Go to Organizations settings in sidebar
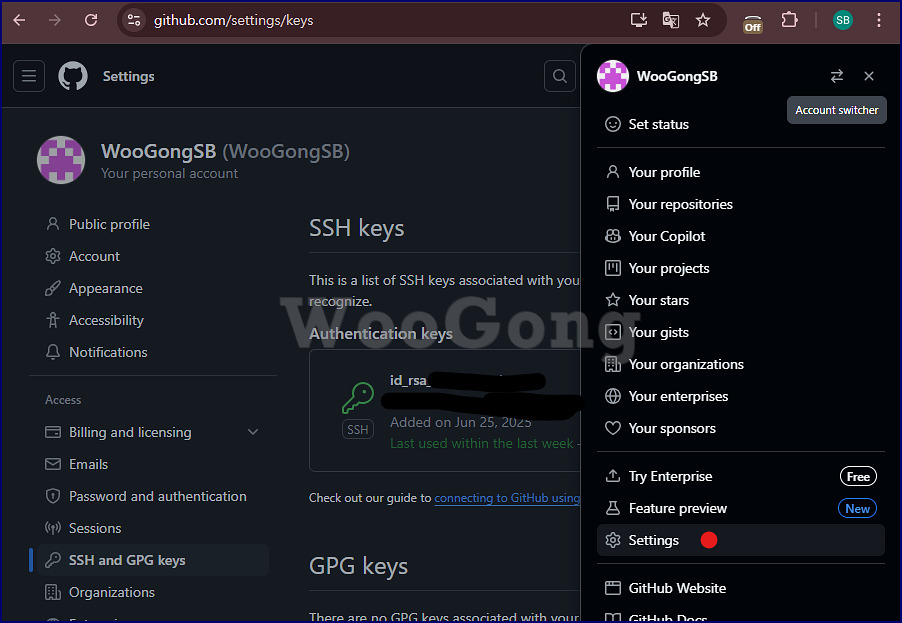The height and width of the screenshot is (623, 902). (153, 593)
